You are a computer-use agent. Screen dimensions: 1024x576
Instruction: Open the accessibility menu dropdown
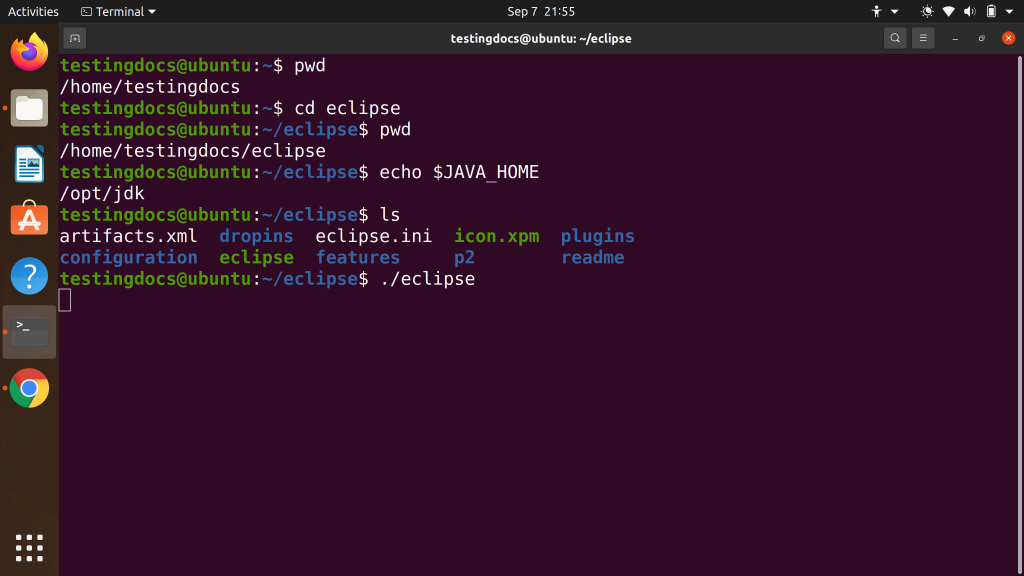click(878, 11)
